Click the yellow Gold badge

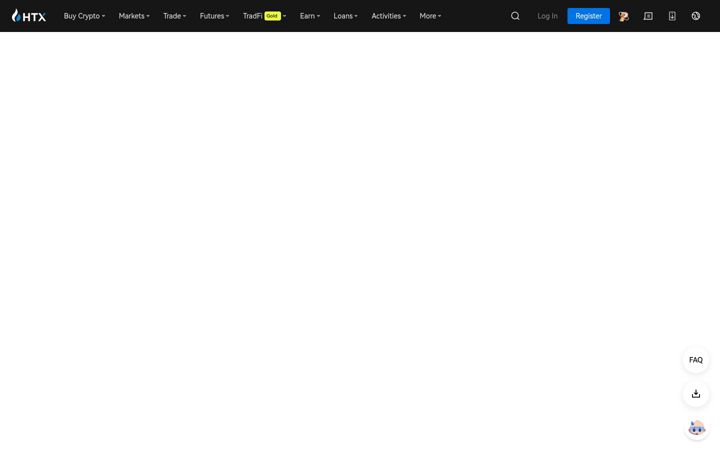(272, 16)
